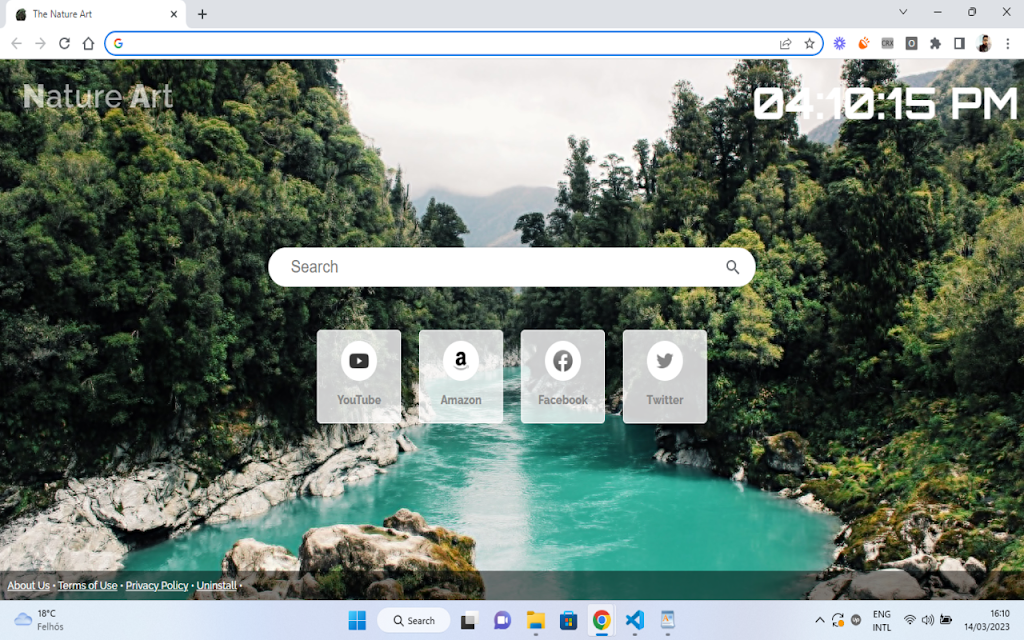
Task: Open the Facebook shortcut tile
Action: coord(562,376)
